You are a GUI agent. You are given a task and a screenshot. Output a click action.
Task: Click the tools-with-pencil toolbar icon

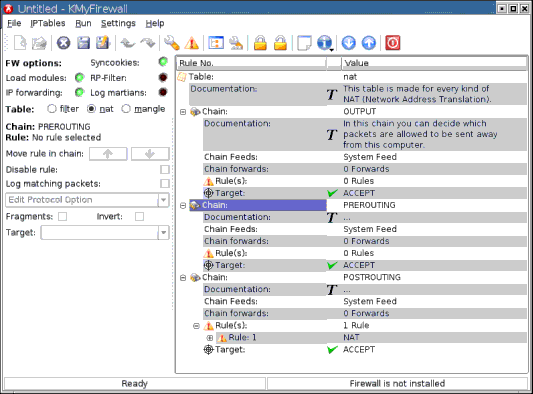[236, 43]
